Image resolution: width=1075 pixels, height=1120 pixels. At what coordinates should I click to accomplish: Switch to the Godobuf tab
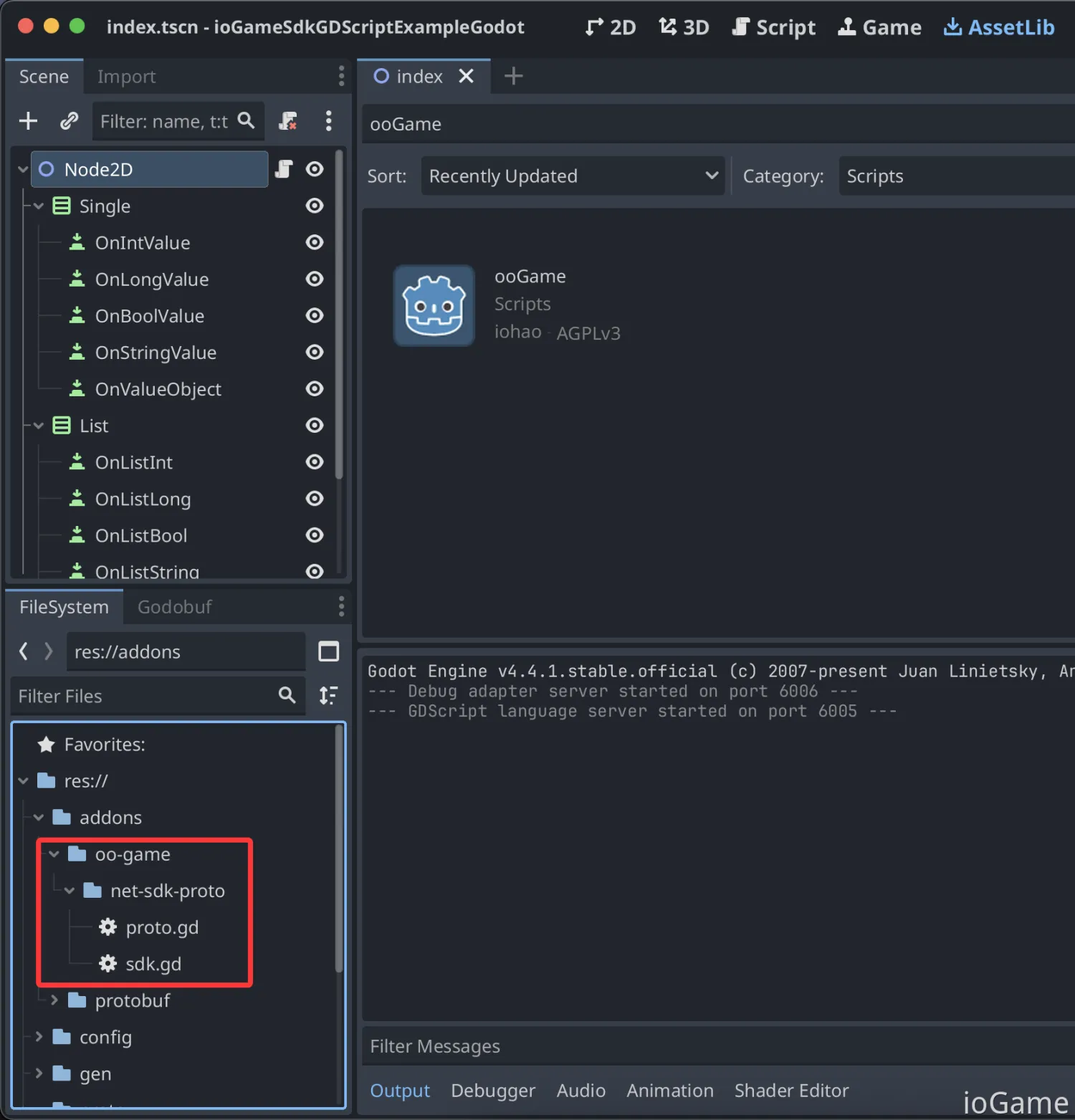click(174, 607)
